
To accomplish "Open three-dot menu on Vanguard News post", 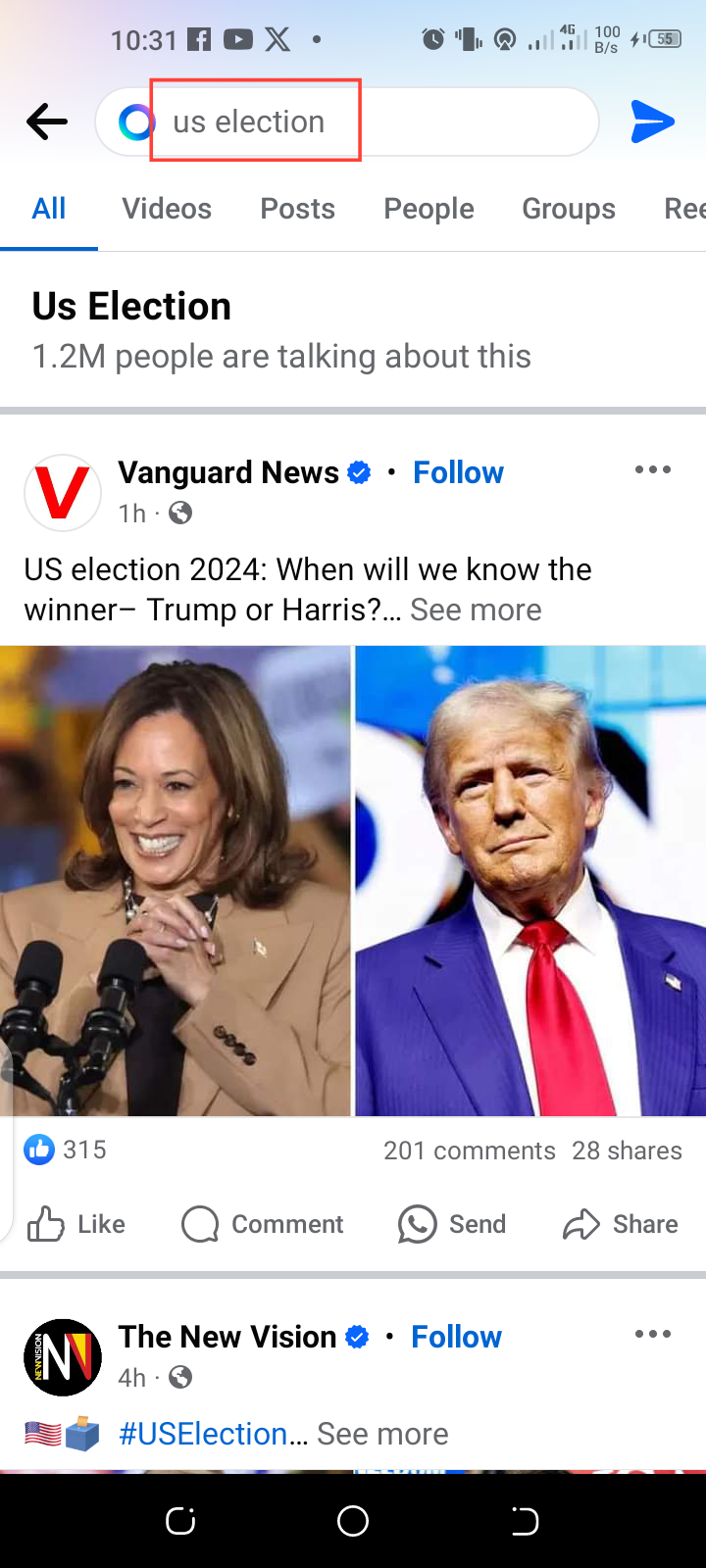I will pyautogui.click(x=653, y=470).
